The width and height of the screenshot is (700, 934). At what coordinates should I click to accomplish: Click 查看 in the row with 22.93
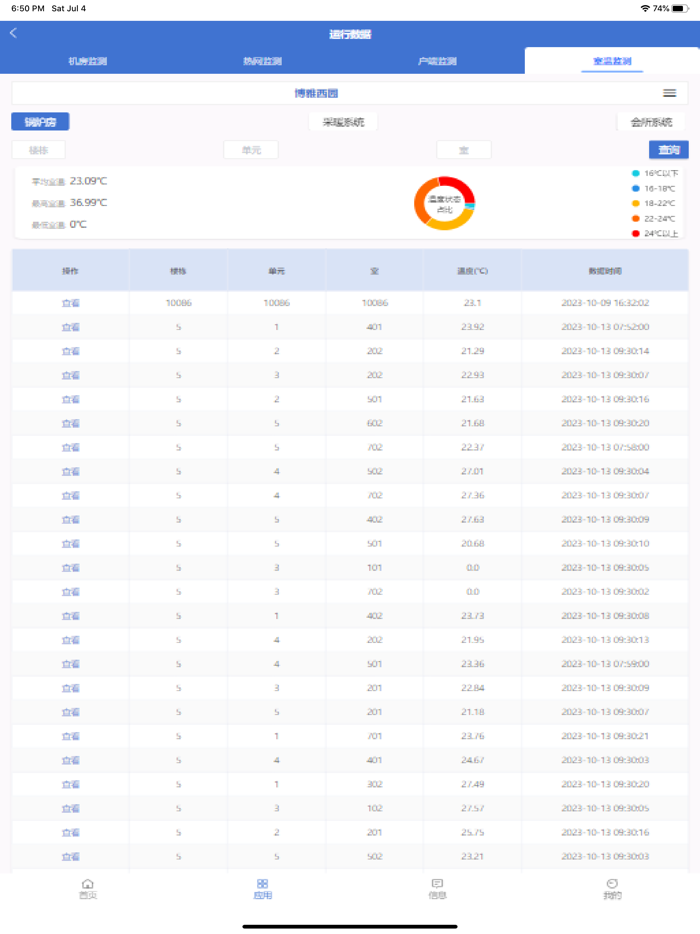(70, 375)
